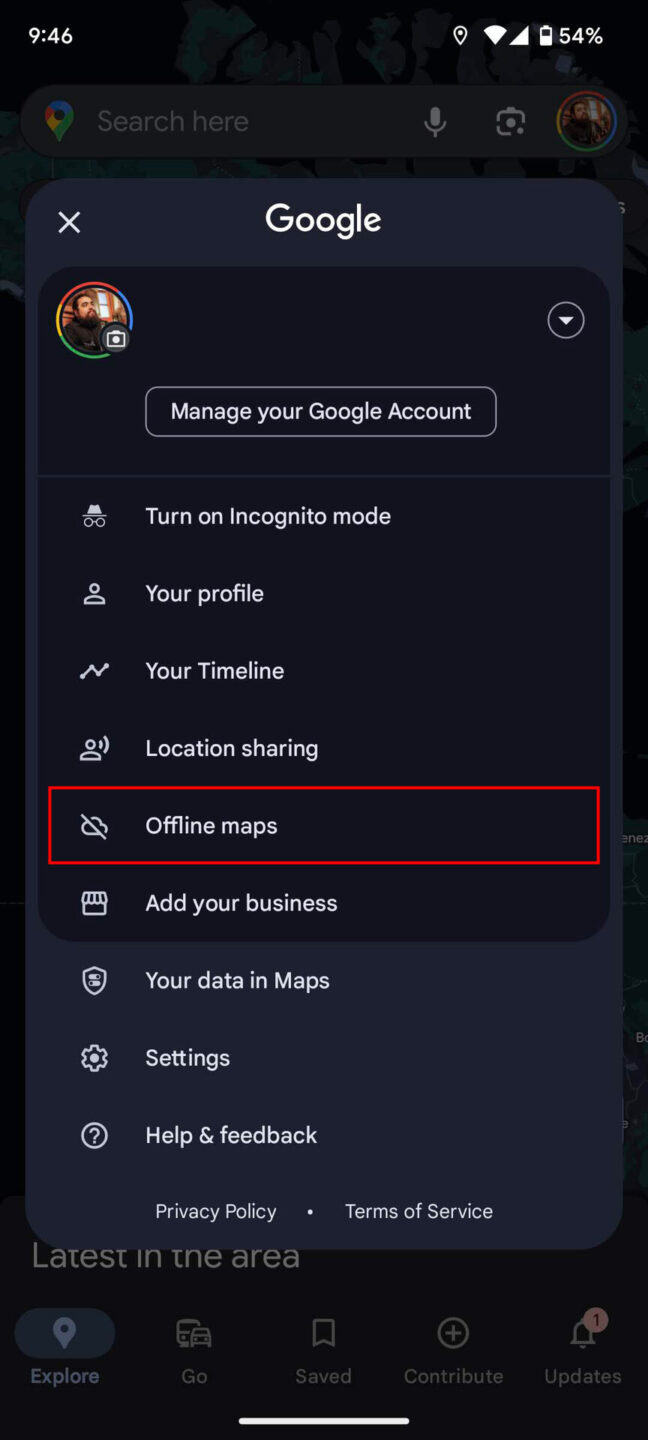
Task: Open Location sharing
Action: click(x=231, y=747)
